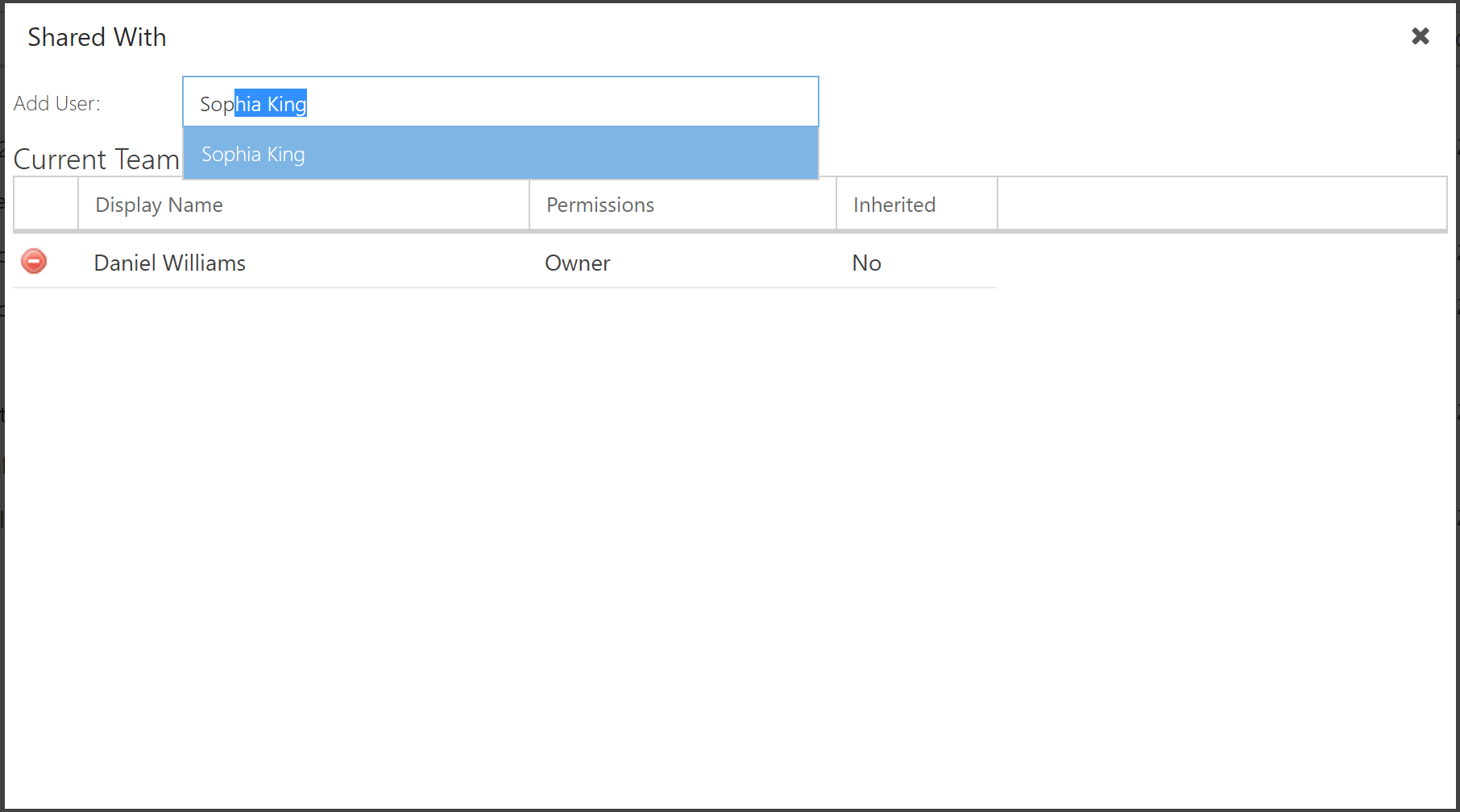This screenshot has height=812, width=1460.
Task: Sort the table by Display Name
Action: [158, 205]
